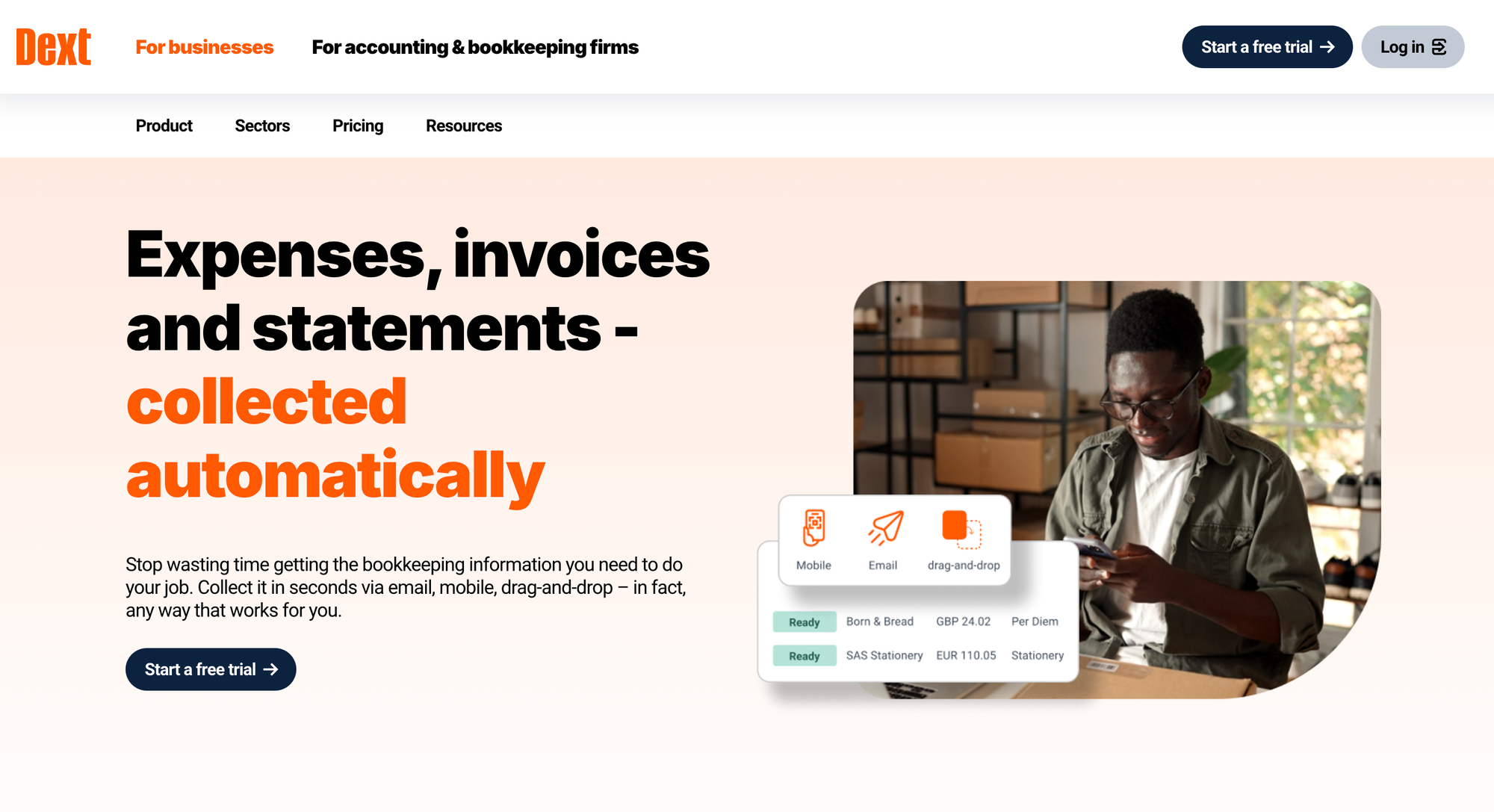Expand the Product navigation menu

163,125
